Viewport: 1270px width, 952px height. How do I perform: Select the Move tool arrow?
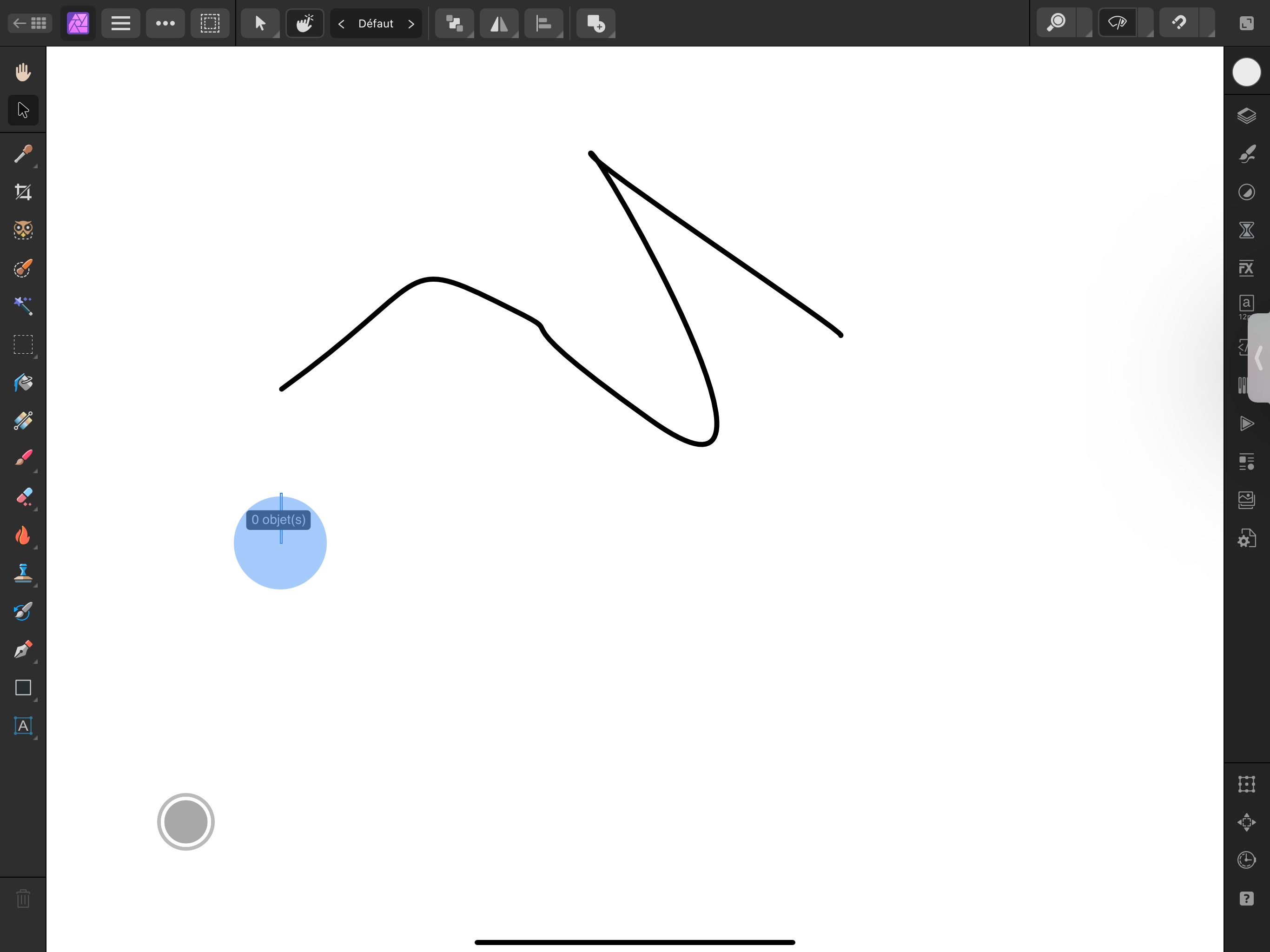tap(23, 110)
